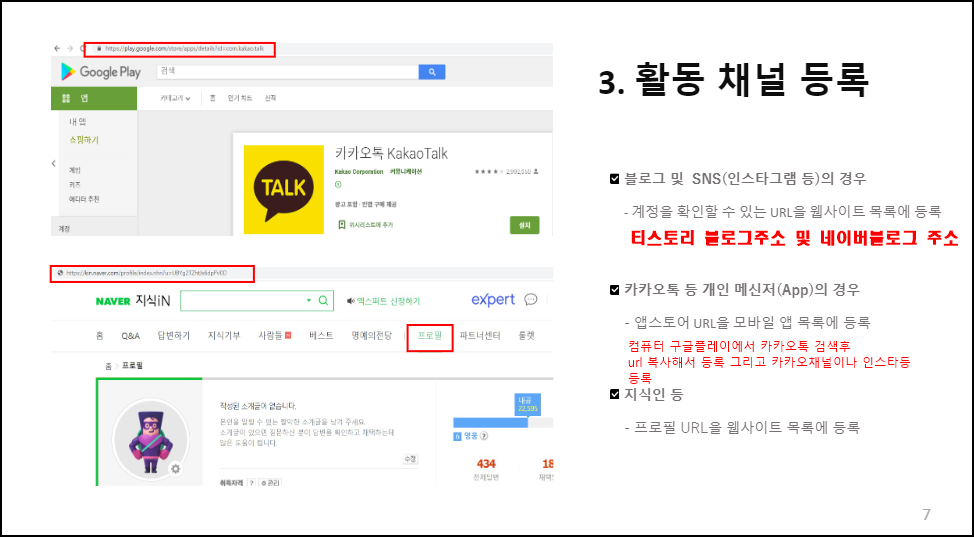
Task: Click the 수정 edit button
Action: coord(410,459)
